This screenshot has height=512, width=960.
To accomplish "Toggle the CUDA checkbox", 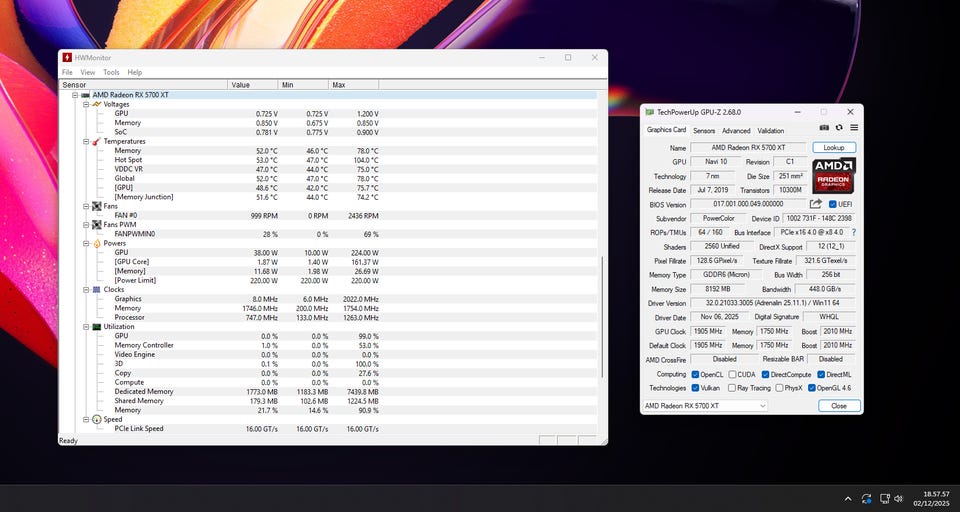I will click(x=731, y=374).
